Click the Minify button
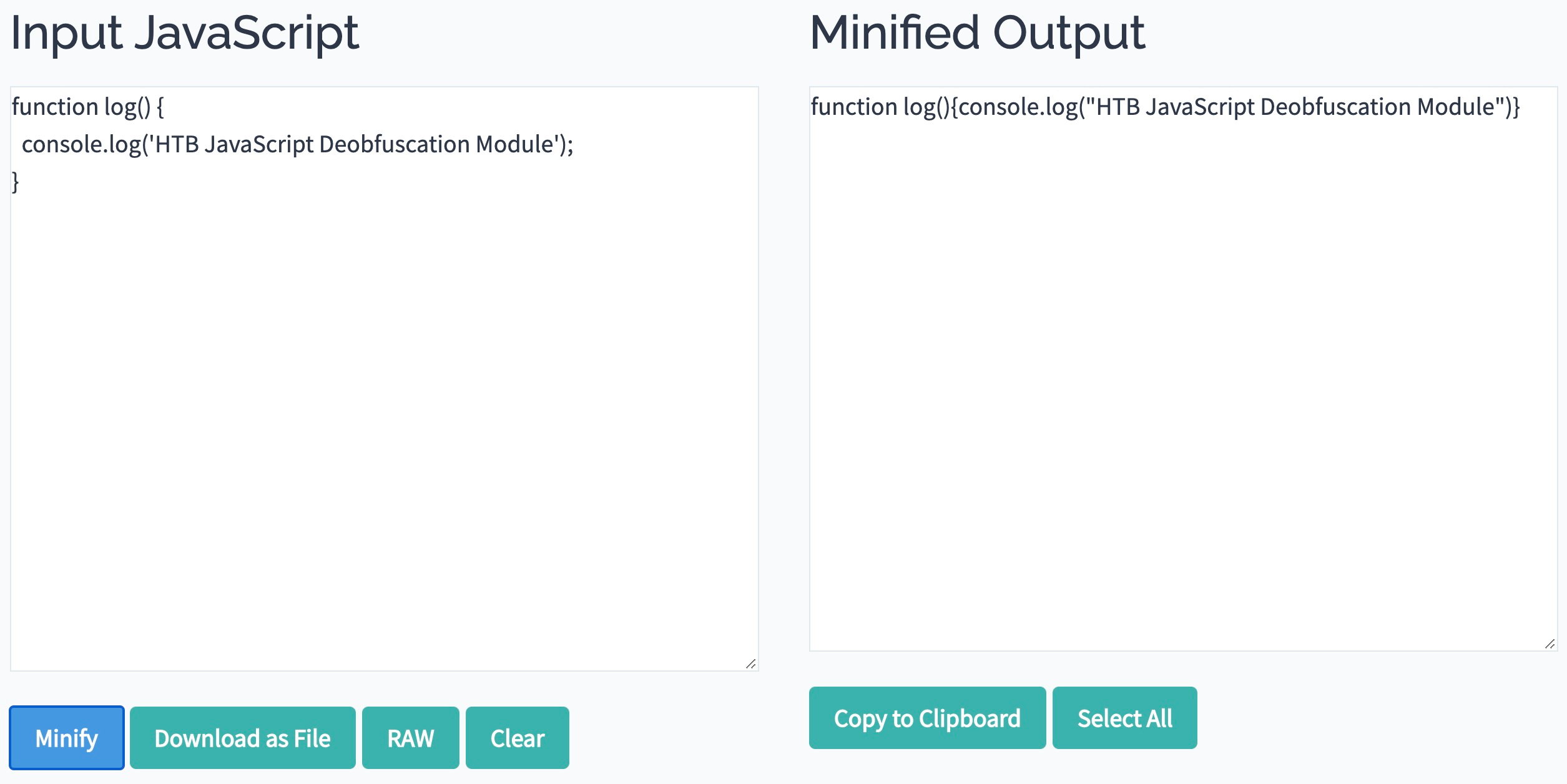 (67, 738)
